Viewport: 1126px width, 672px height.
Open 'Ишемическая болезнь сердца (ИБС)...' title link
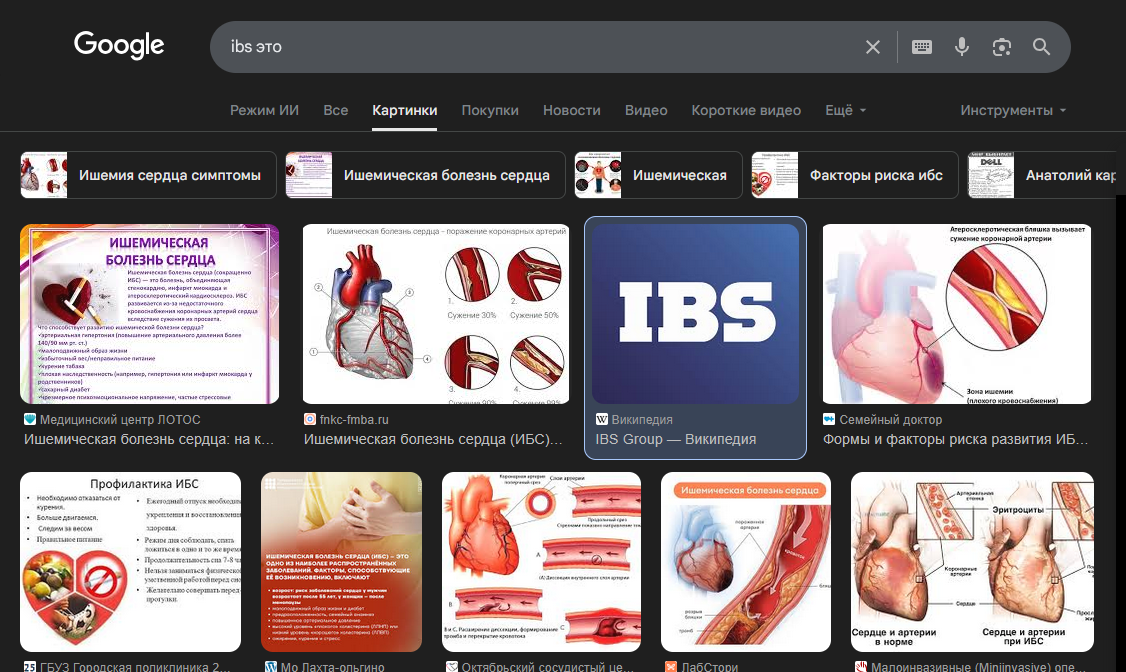434,439
